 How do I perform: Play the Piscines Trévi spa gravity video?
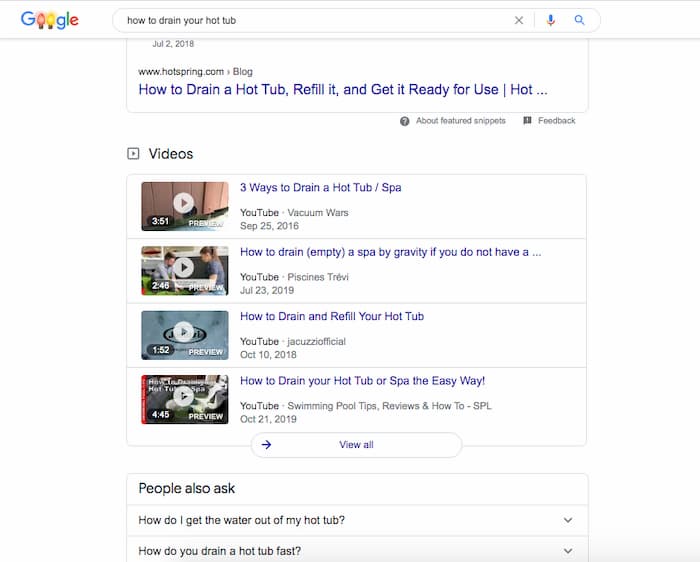(184, 271)
